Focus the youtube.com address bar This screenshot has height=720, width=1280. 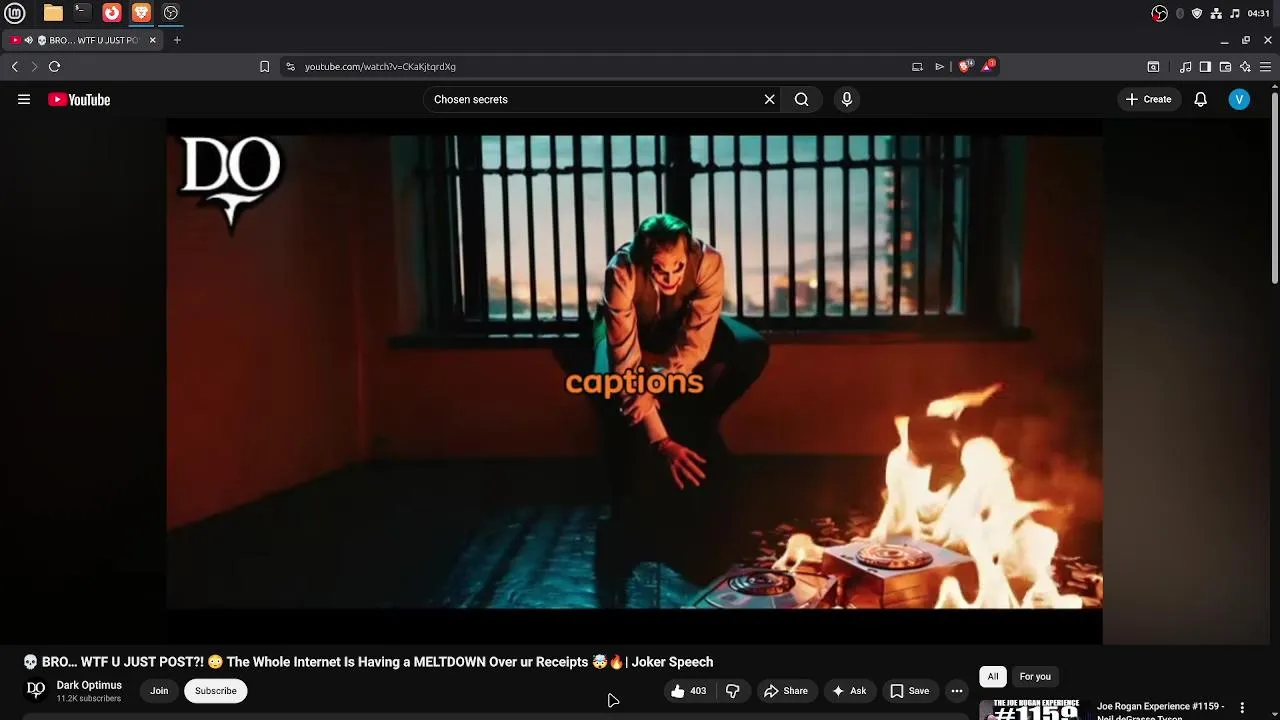600,66
